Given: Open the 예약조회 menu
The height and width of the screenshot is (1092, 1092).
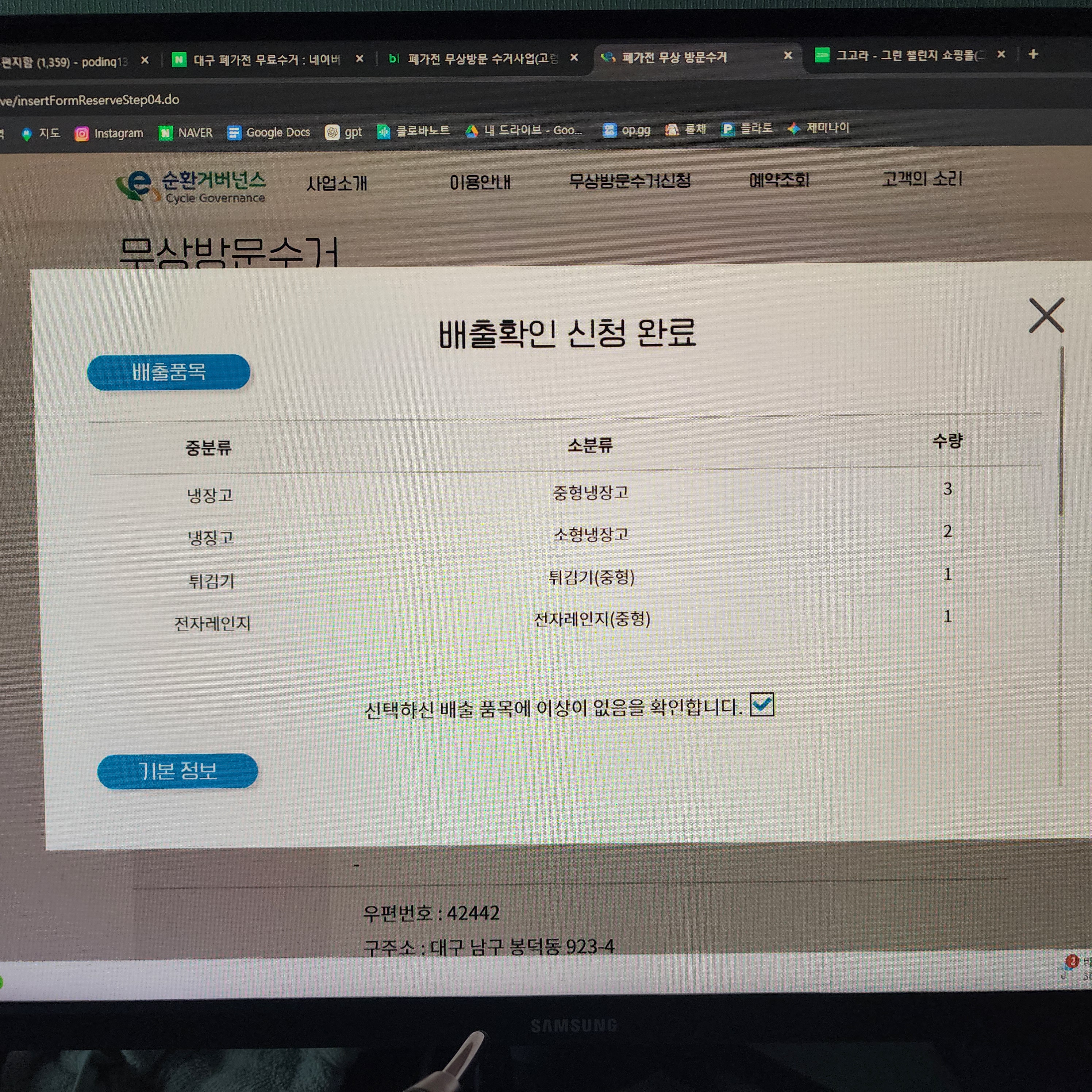Looking at the screenshot, I should tap(780, 180).
